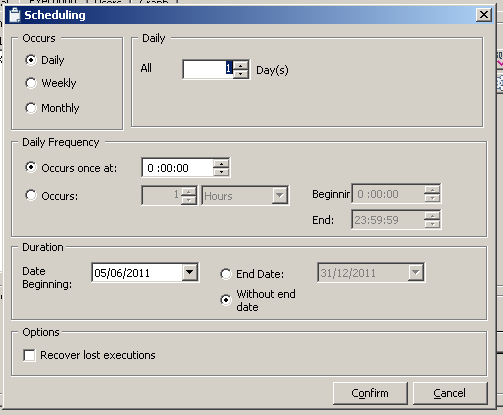Select the Monthly occurrence option
Viewport: 503px width, 415px height.
(x=31, y=108)
